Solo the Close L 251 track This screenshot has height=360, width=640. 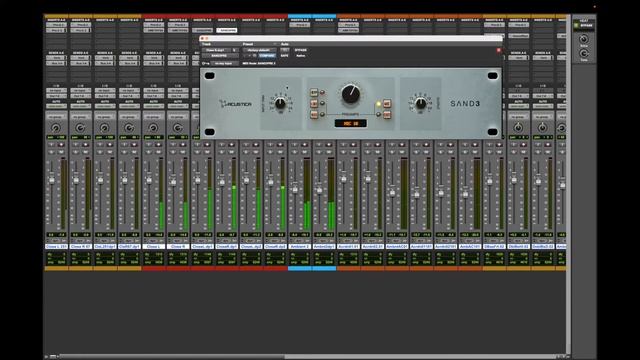51,152
